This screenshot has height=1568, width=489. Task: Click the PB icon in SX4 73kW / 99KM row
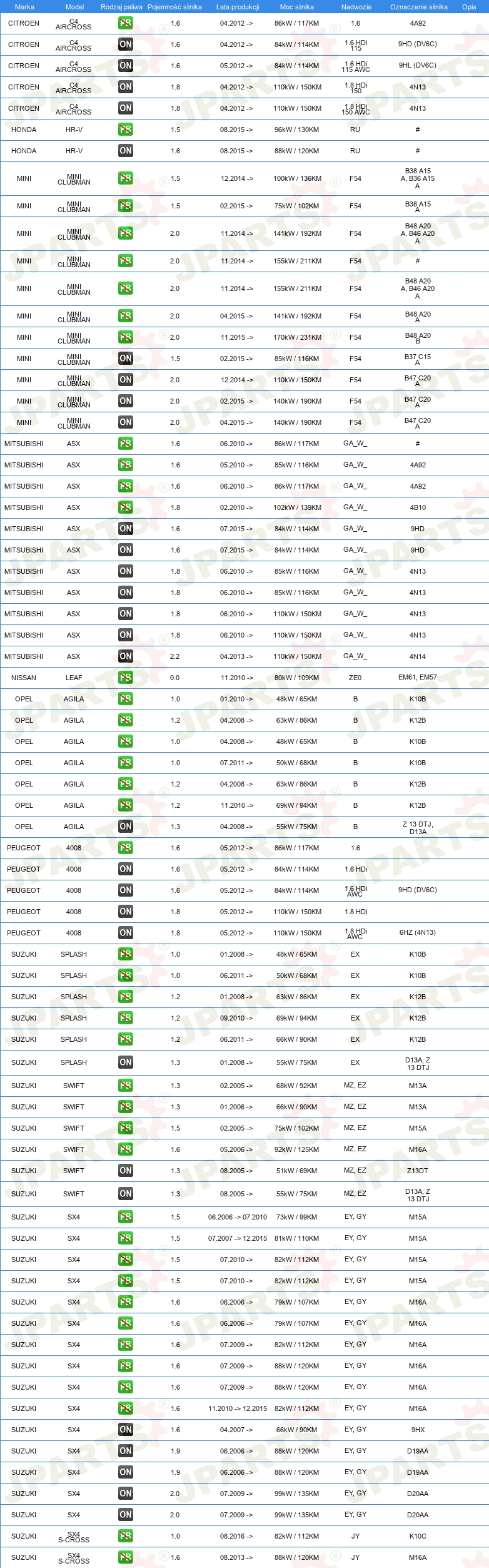[125, 1217]
